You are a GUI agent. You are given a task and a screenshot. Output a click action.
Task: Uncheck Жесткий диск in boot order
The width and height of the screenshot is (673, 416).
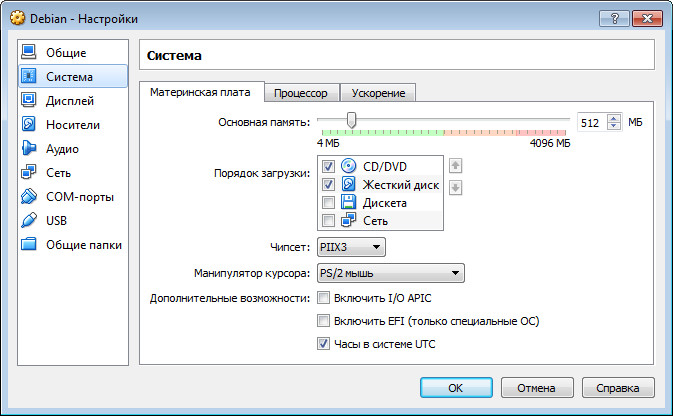[x=328, y=184]
